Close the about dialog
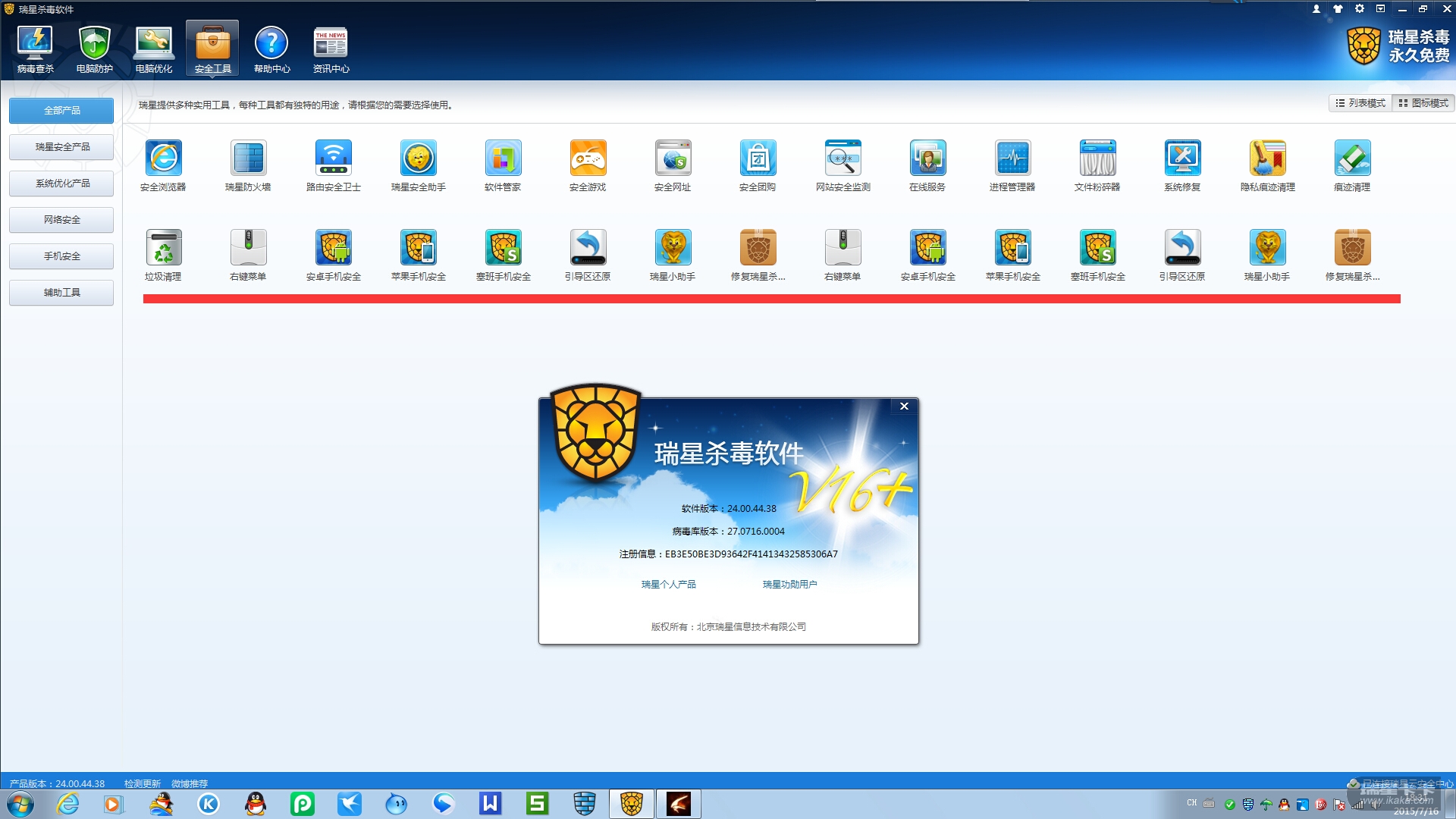The width and height of the screenshot is (1456, 819). click(904, 406)
